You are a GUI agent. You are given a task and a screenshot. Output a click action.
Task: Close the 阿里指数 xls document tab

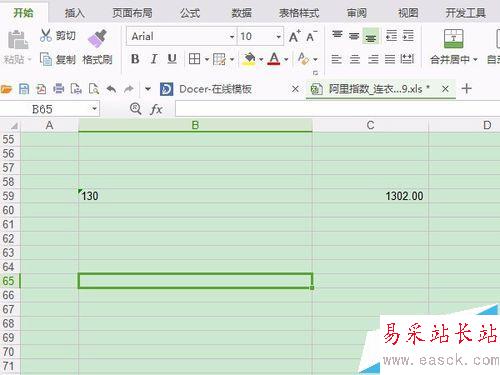[x=445, y=89]
